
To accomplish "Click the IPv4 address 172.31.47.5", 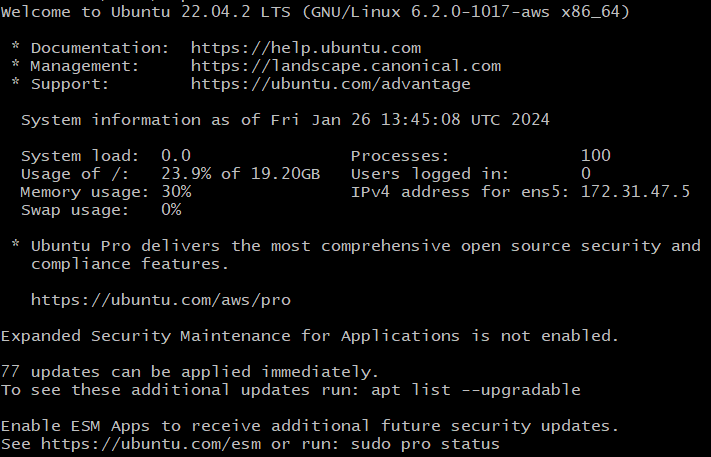I will [x=635, y=192].
